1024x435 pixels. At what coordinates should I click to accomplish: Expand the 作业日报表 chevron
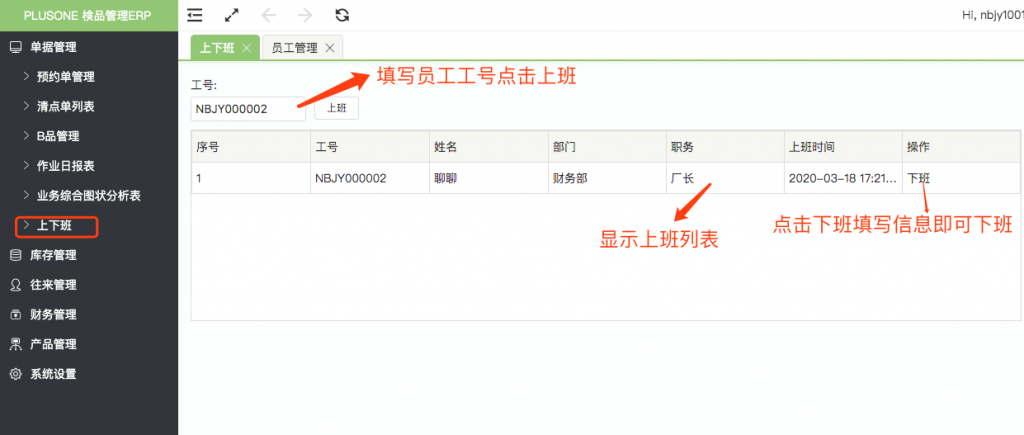pos(26,165)
